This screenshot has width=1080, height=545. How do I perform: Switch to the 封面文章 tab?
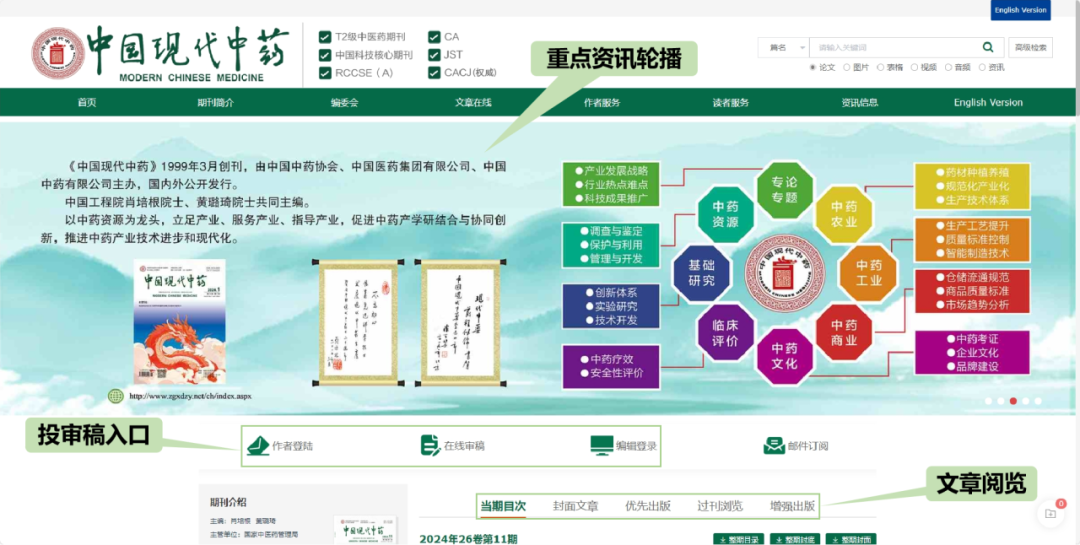(575, 506)
